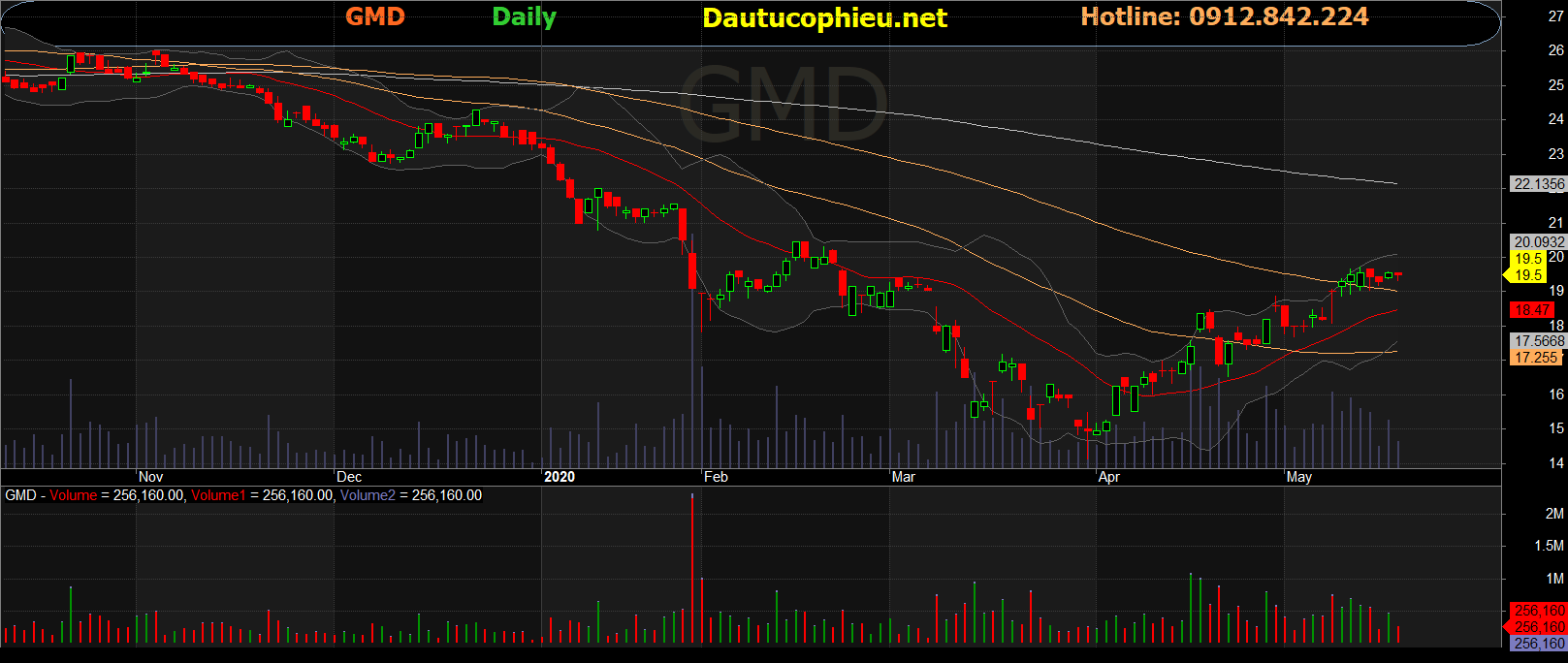Click the blue 256,160 volume tag
This screenshot has width=1568, height=663.
1539,644
